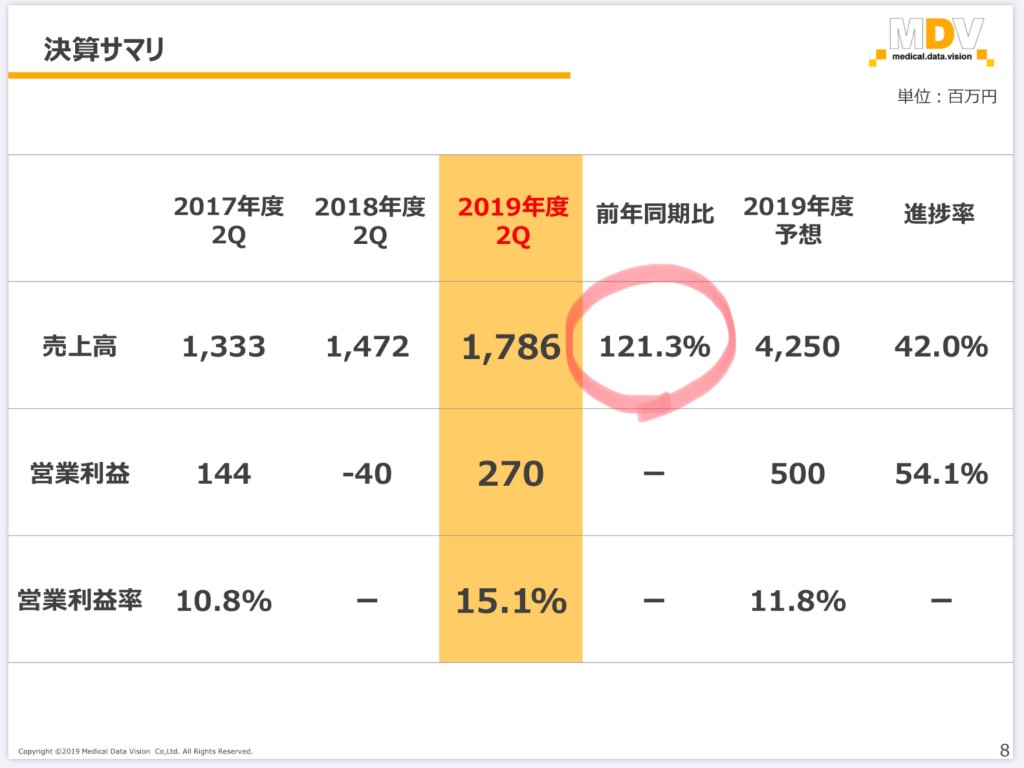1024x768 pixels.
Task: Select the 営業利益率 row label
Action: tap(80, 600)
